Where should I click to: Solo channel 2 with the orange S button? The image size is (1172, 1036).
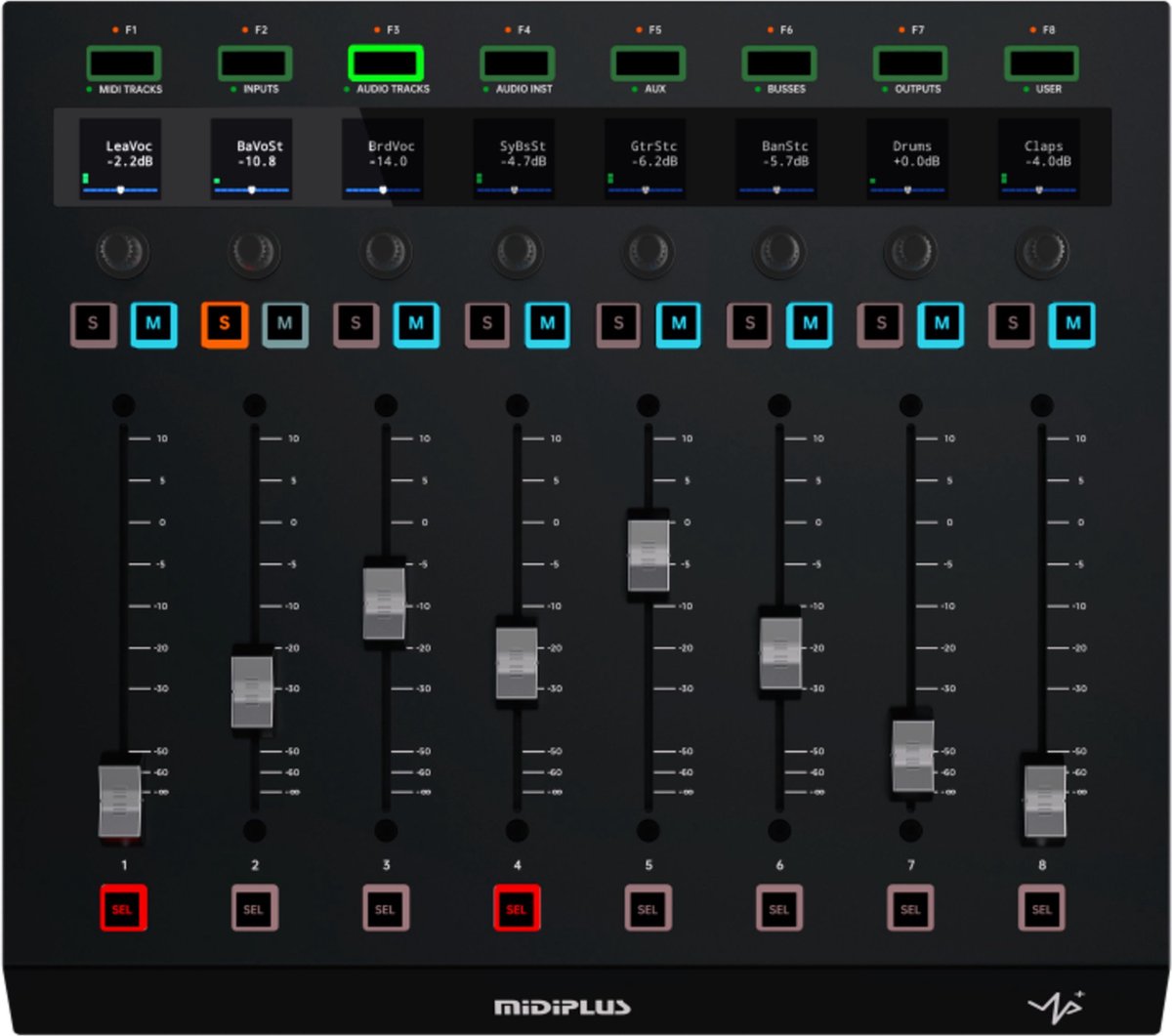point(225,324)
